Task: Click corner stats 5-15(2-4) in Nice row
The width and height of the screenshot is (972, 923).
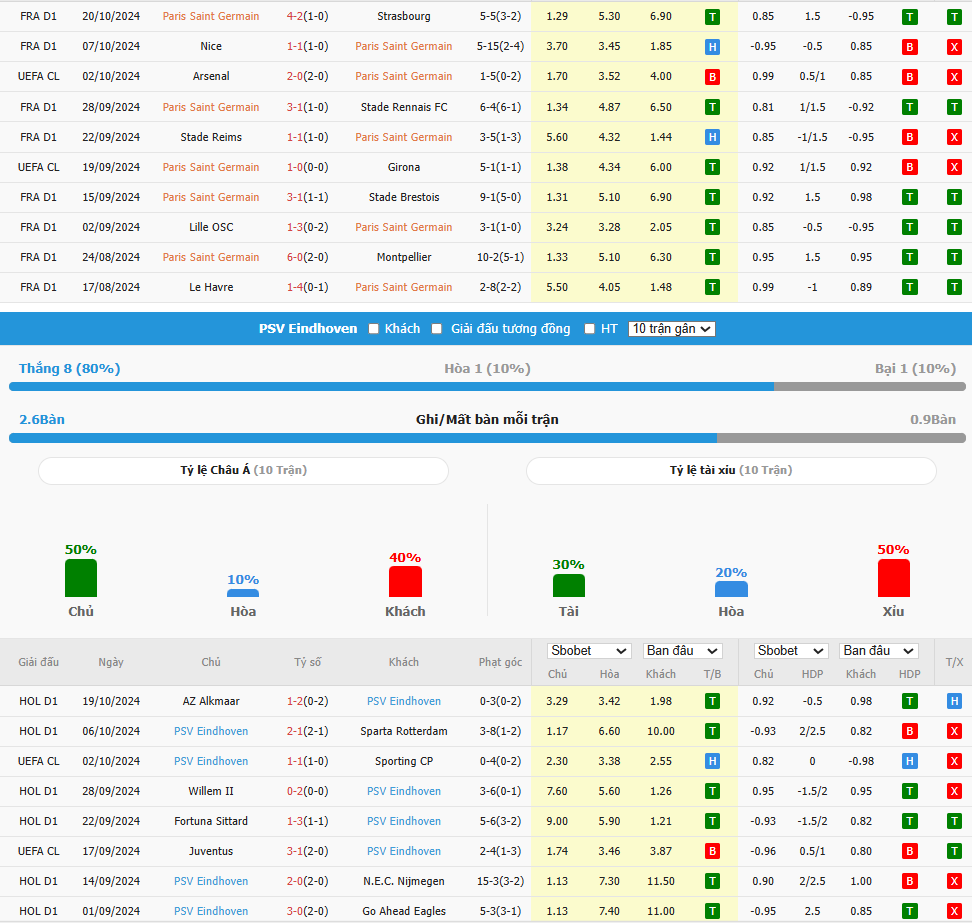Action: click(500, 46)
